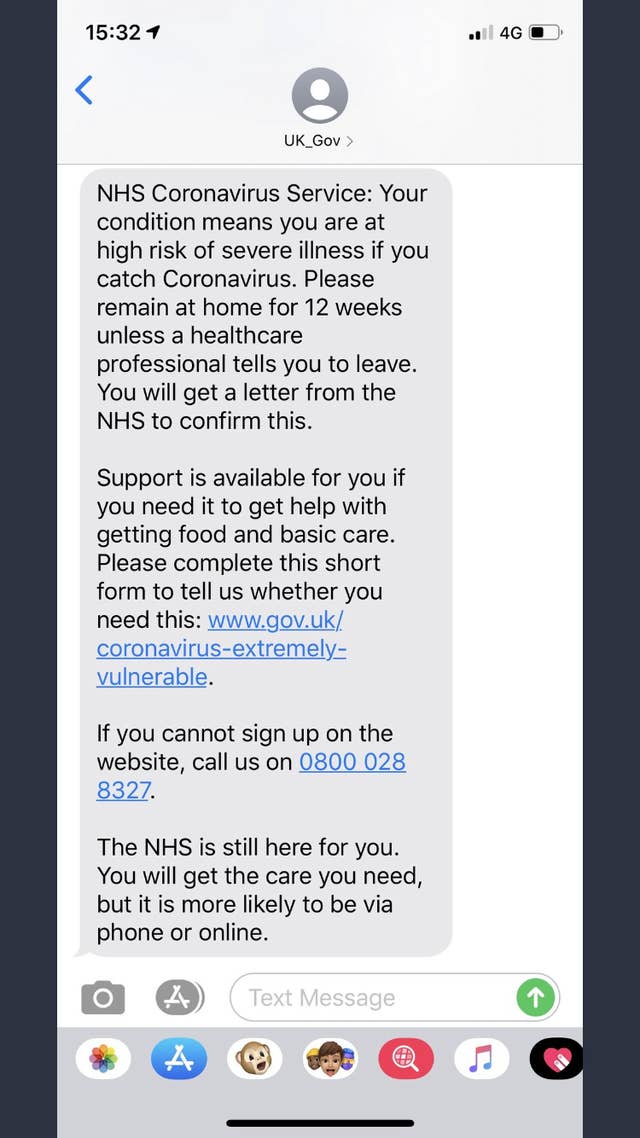Call the 0800 028 8327 number link
640x1138 pixels.
pyautogui.click(x=352, y=762)
